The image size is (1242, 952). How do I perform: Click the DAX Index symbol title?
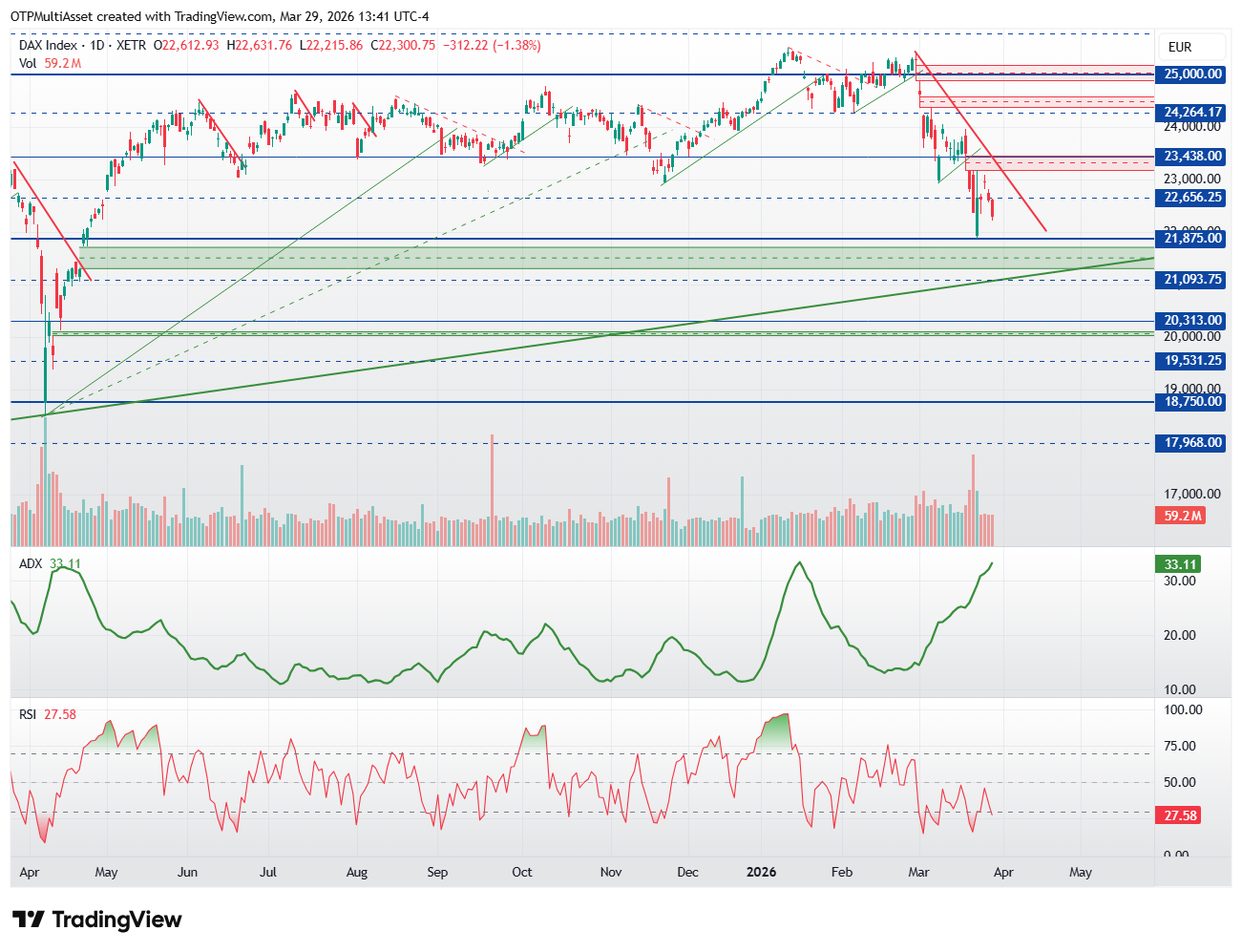tap(48, 45)
